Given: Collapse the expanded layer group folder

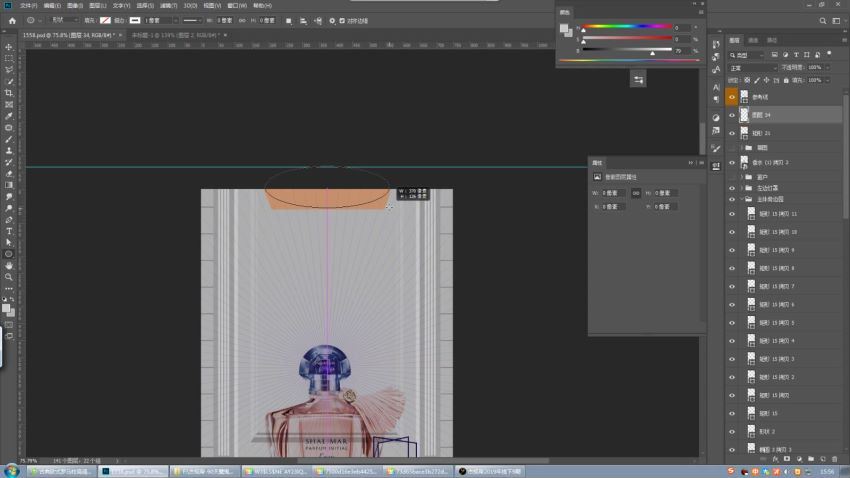Looking at the screenshot, I should tap(742, 199).
